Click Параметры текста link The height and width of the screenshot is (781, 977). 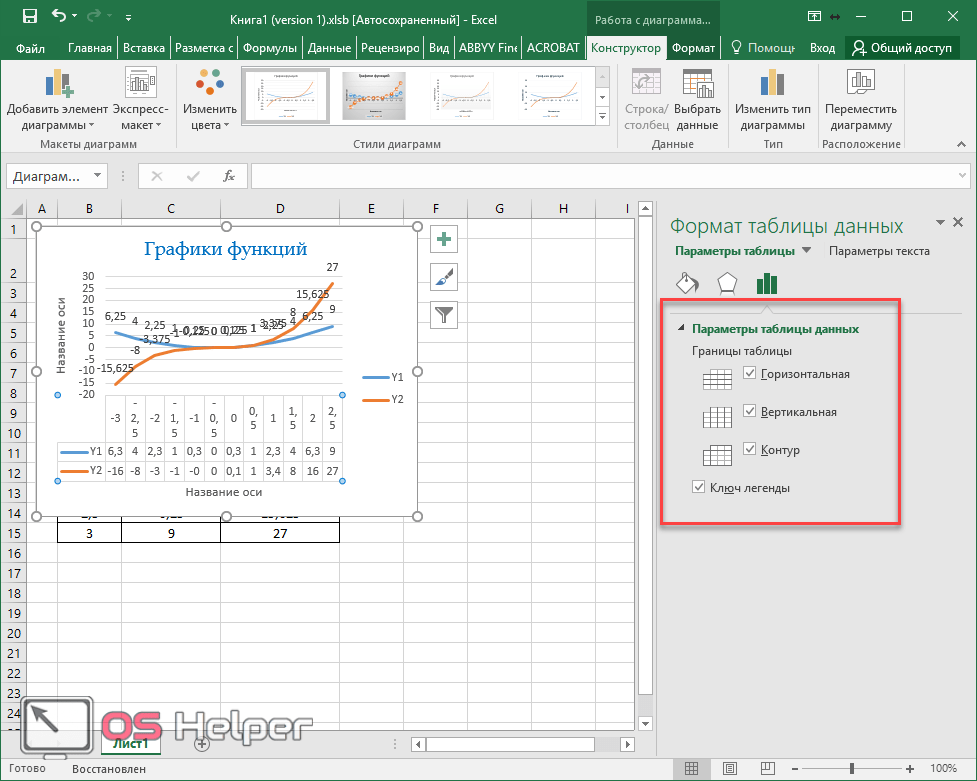[879, 251]
